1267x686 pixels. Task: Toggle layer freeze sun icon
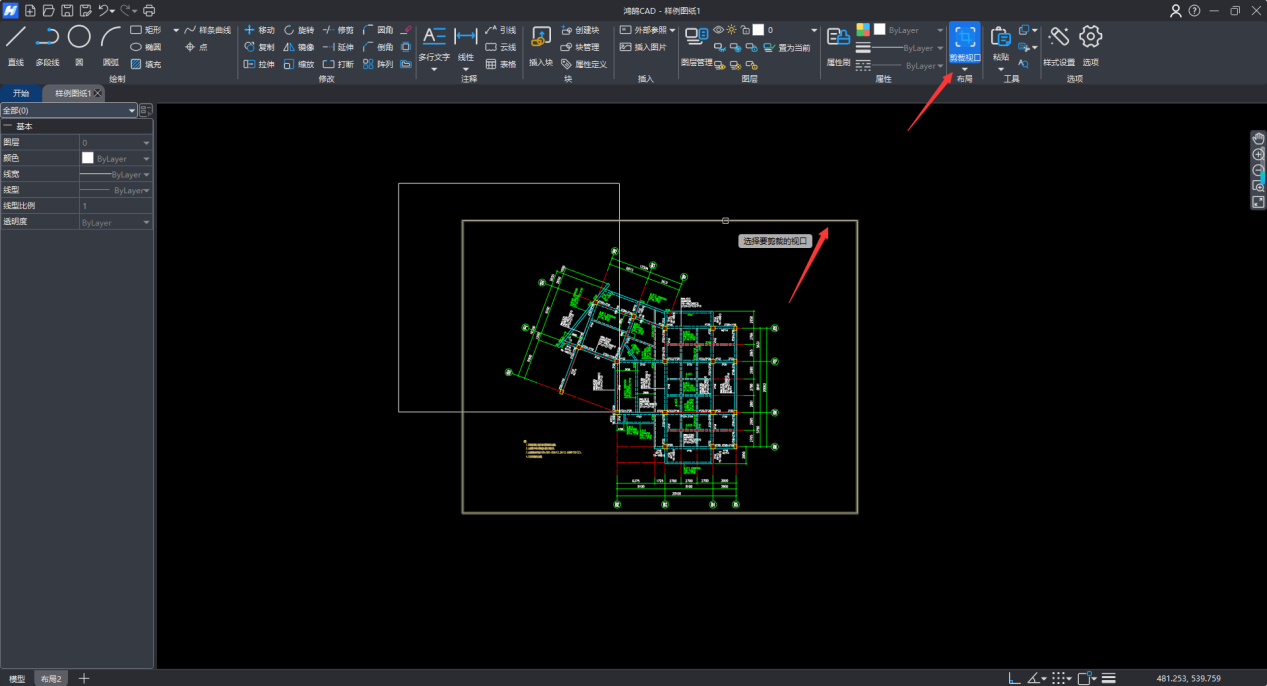[x=732, y=30]
